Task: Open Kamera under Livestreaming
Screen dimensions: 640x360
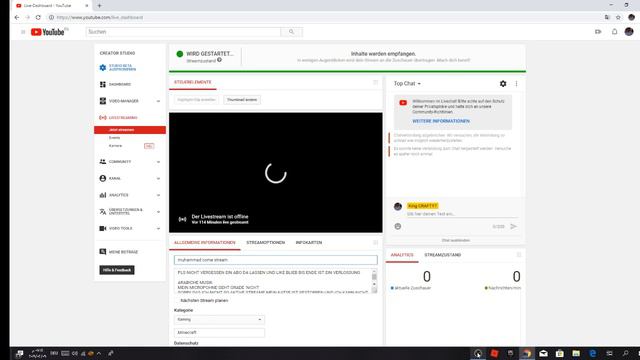Action: point(115,146)
